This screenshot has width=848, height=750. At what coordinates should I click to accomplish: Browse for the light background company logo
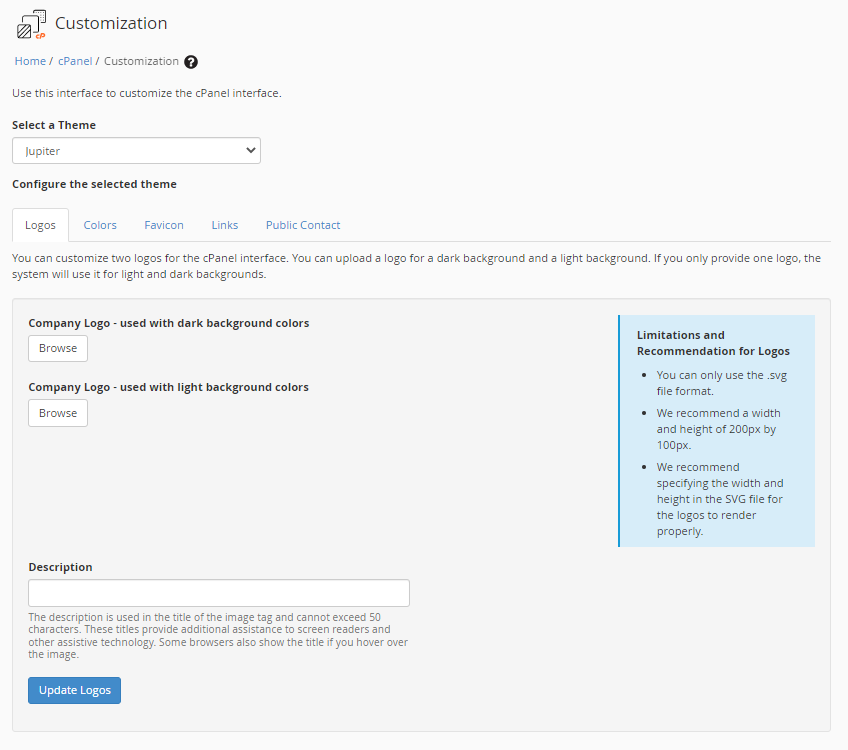coord(58,413)
